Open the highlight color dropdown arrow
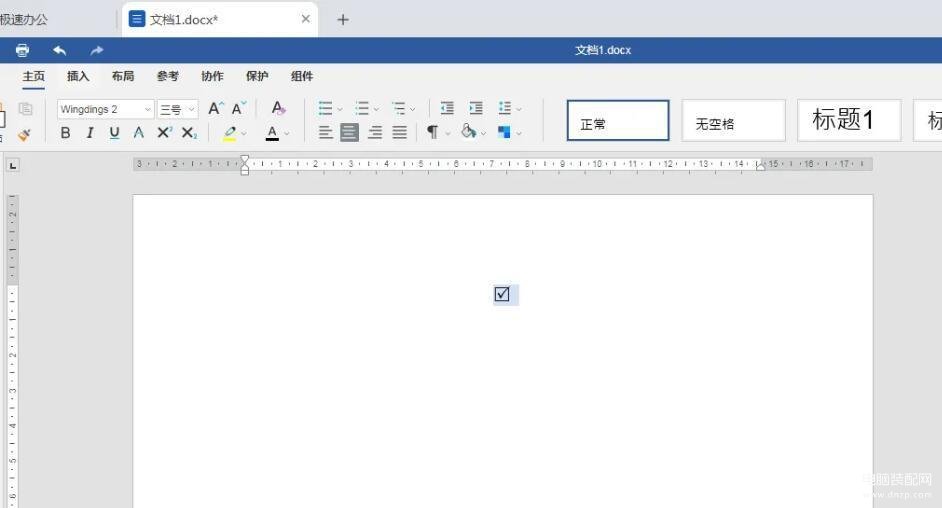 [x=244, y=134]
